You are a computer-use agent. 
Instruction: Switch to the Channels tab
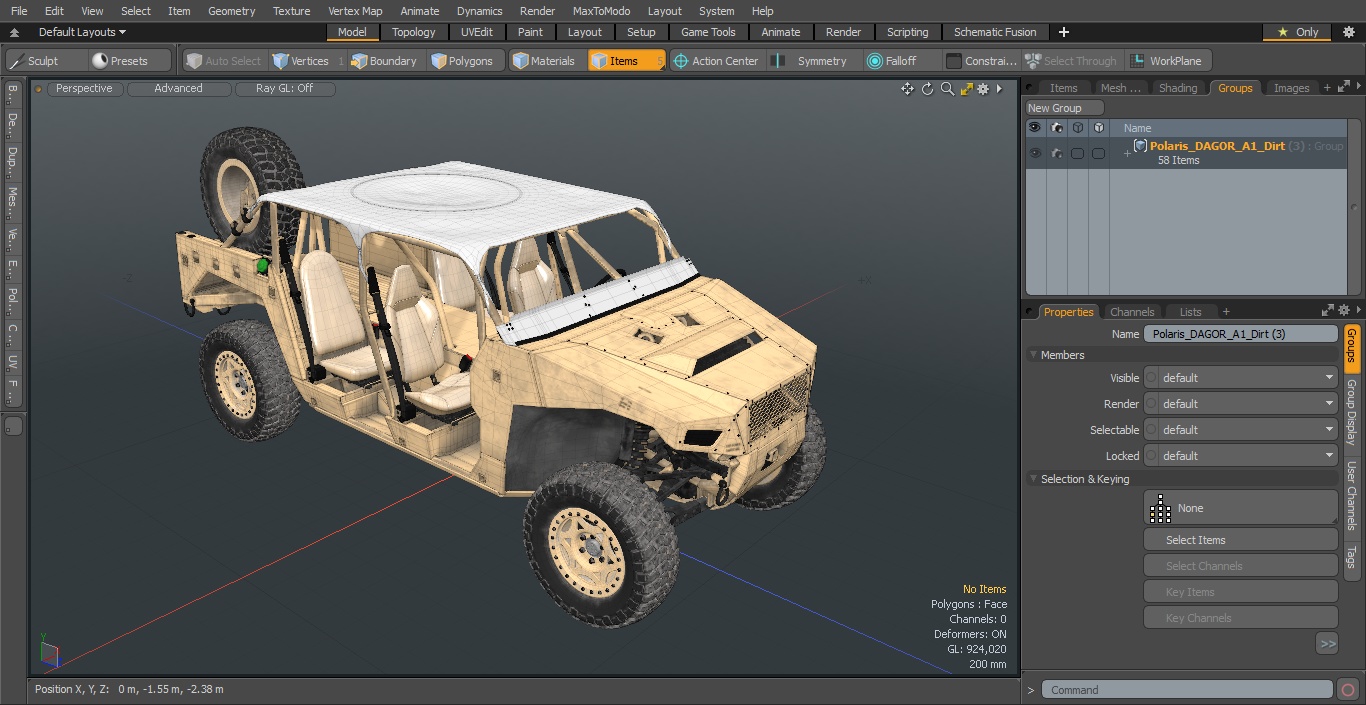[x=1132, y=312]
